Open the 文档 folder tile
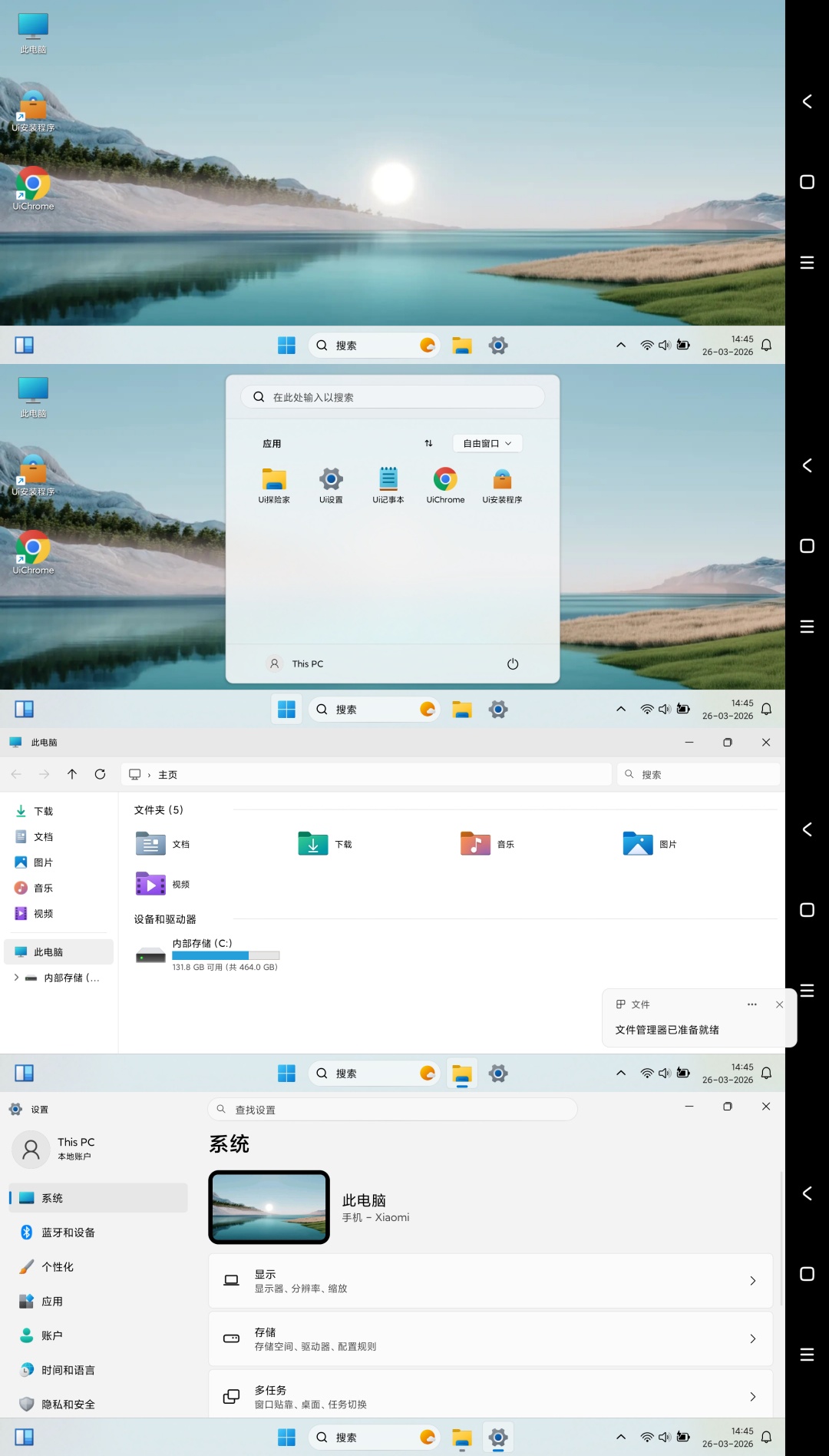 click(x=163, y=844)
